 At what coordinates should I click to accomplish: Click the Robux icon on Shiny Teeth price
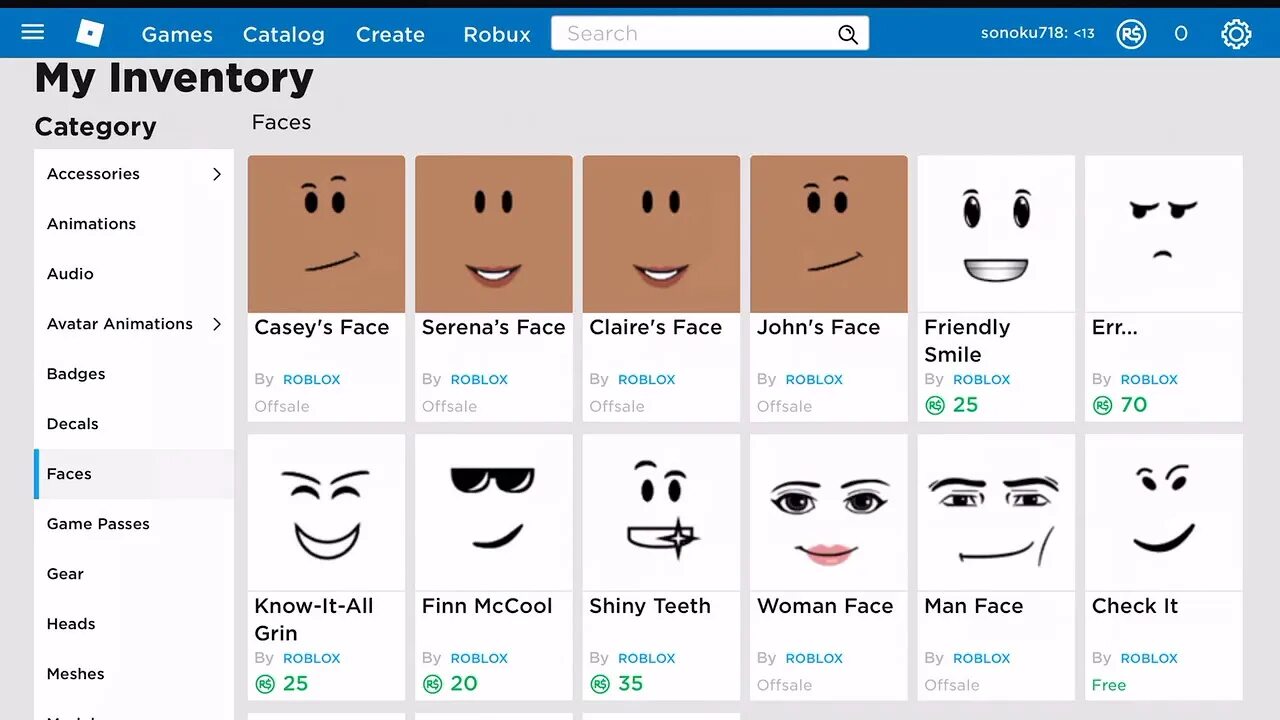(599, 684)
